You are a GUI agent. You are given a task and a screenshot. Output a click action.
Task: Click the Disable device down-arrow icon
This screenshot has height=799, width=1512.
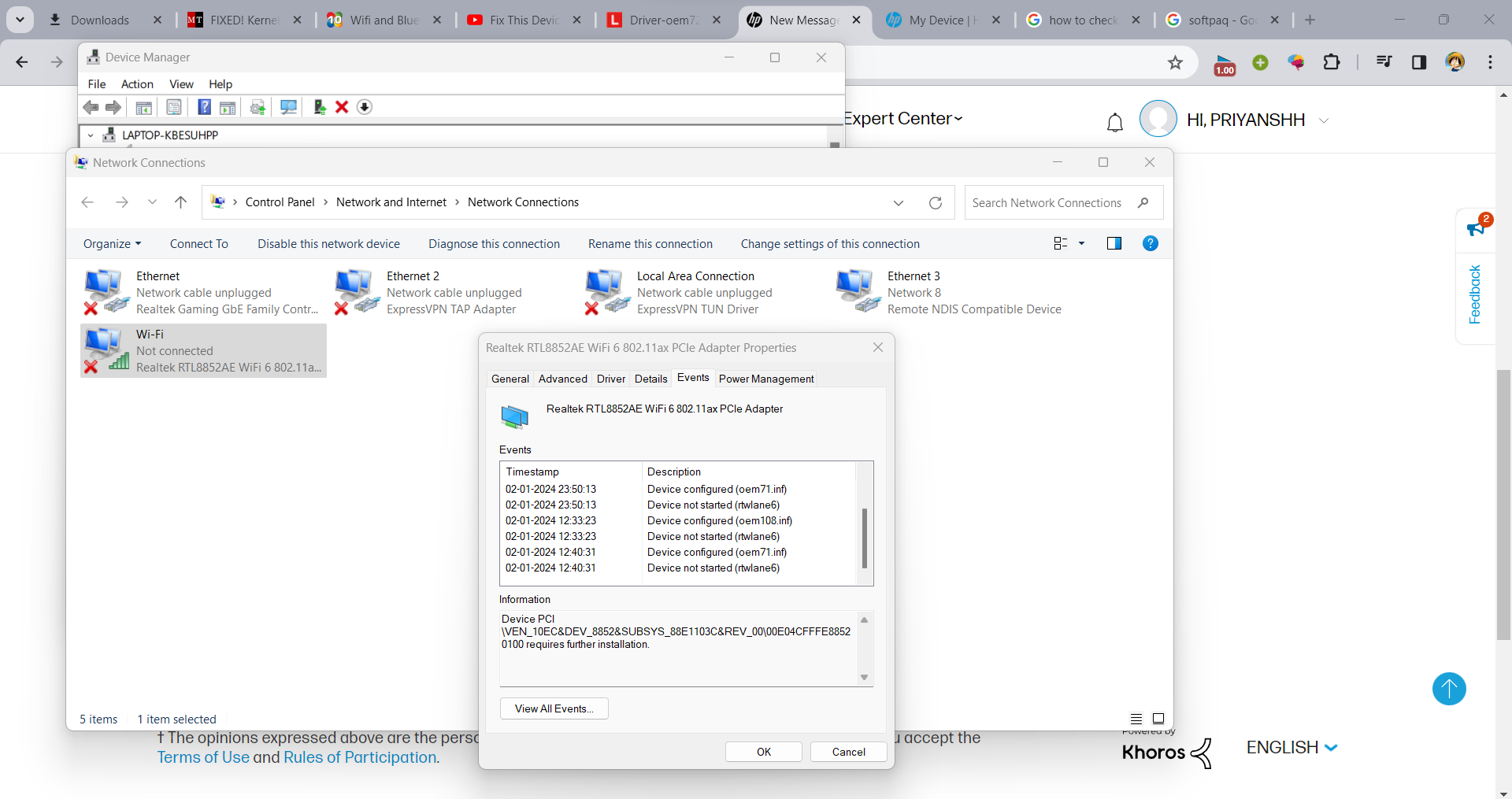[x=364, y=107]
